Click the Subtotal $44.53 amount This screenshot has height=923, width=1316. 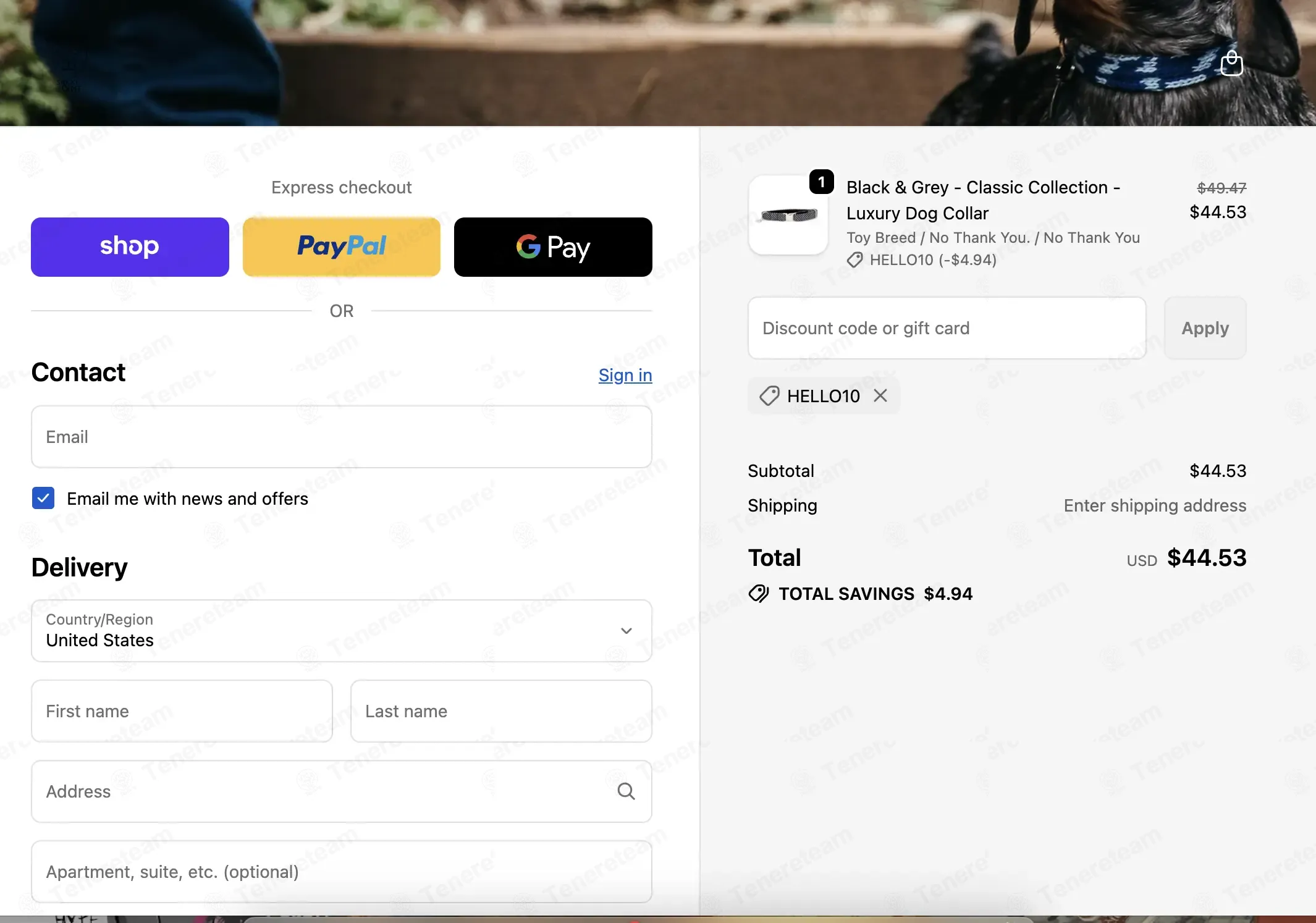click(1218, 471)
